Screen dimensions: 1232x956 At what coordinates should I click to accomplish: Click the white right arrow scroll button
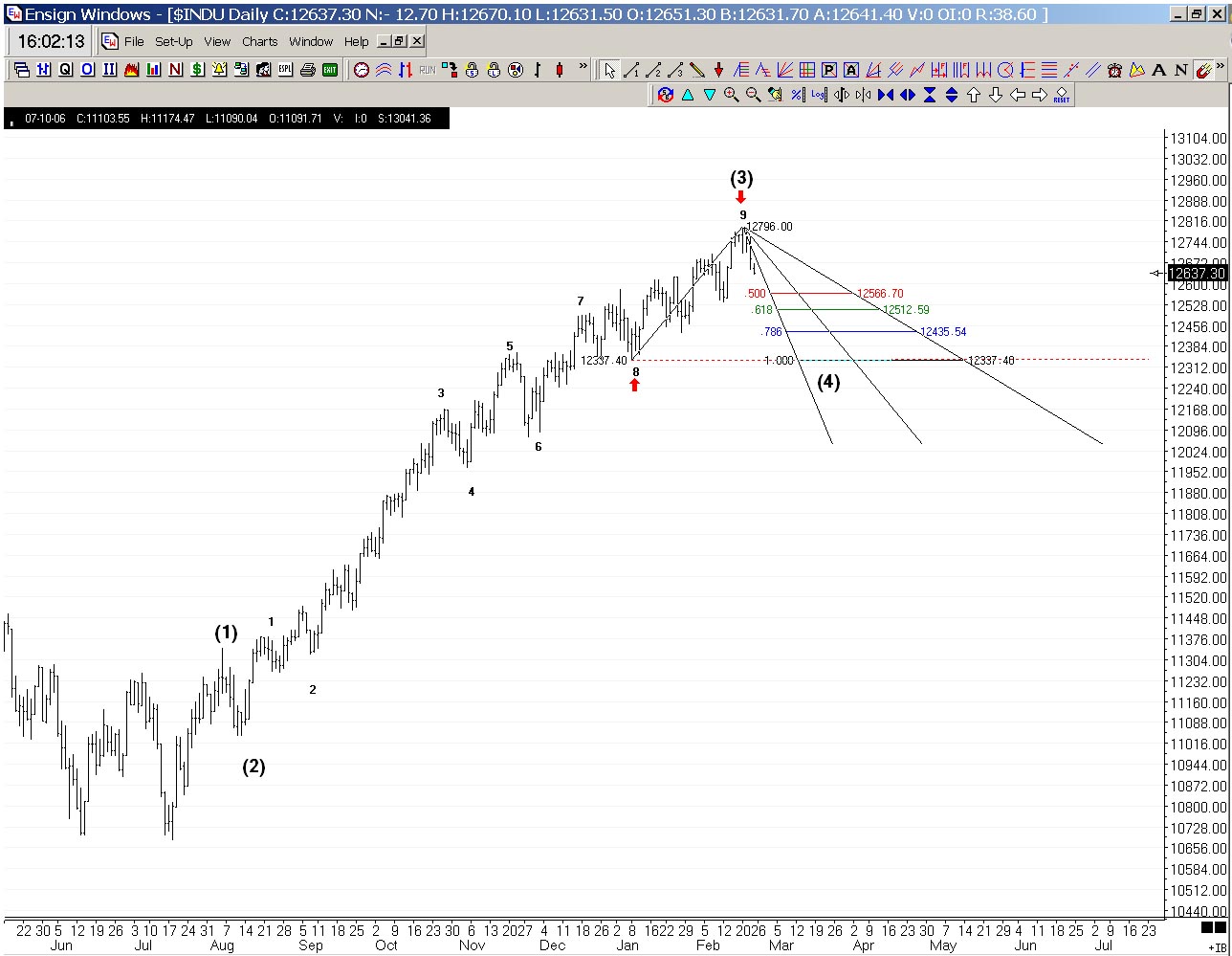point(1040,95)
